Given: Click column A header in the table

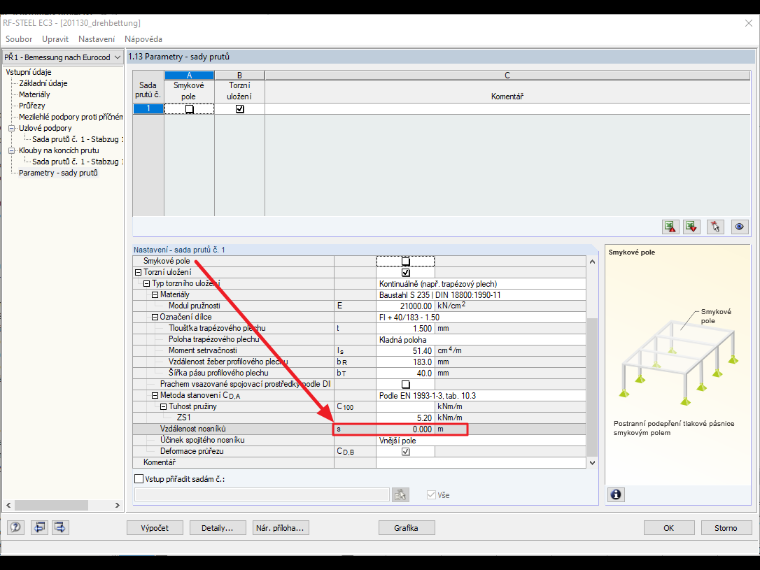Looking at the screenshot, I should point(190,75).
